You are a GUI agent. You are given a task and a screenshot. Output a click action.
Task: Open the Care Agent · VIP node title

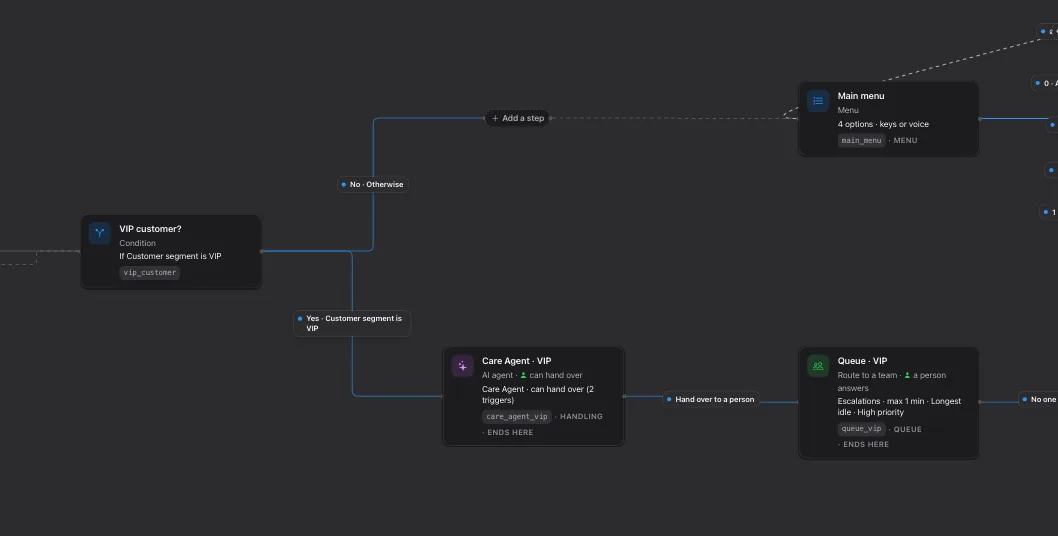point(516,361)
